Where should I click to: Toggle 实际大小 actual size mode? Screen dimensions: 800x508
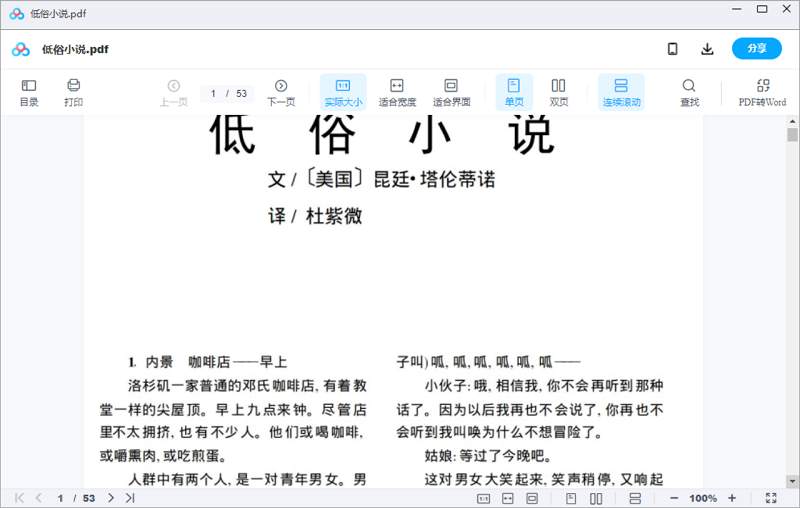[x=343, y=92]
